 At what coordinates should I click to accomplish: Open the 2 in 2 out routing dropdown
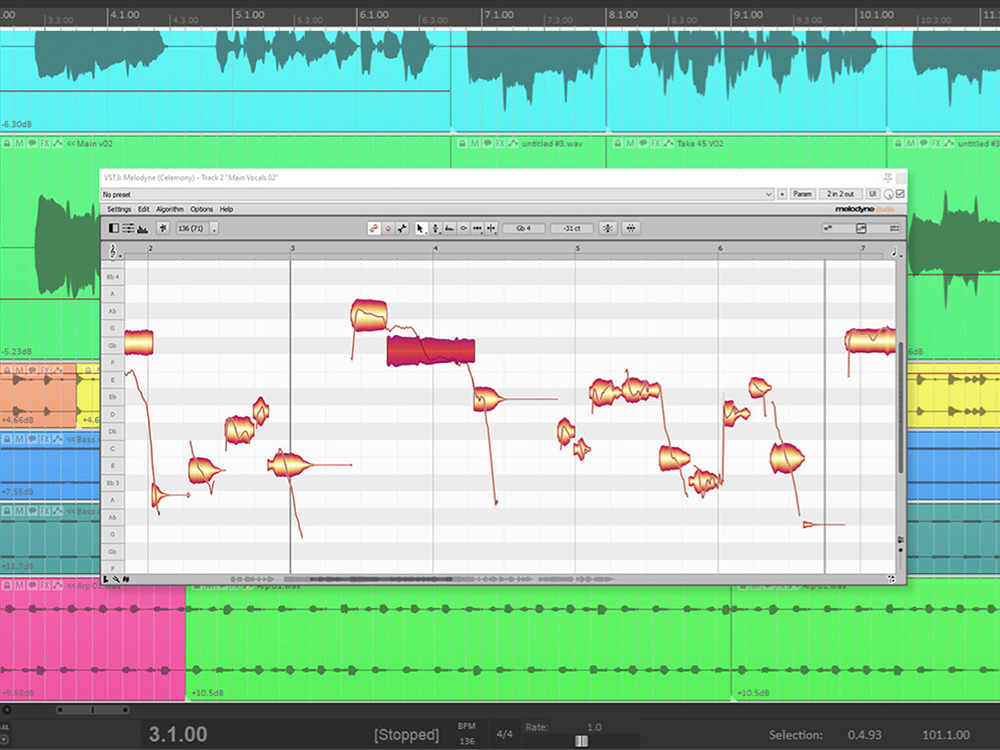click(840, 193)
